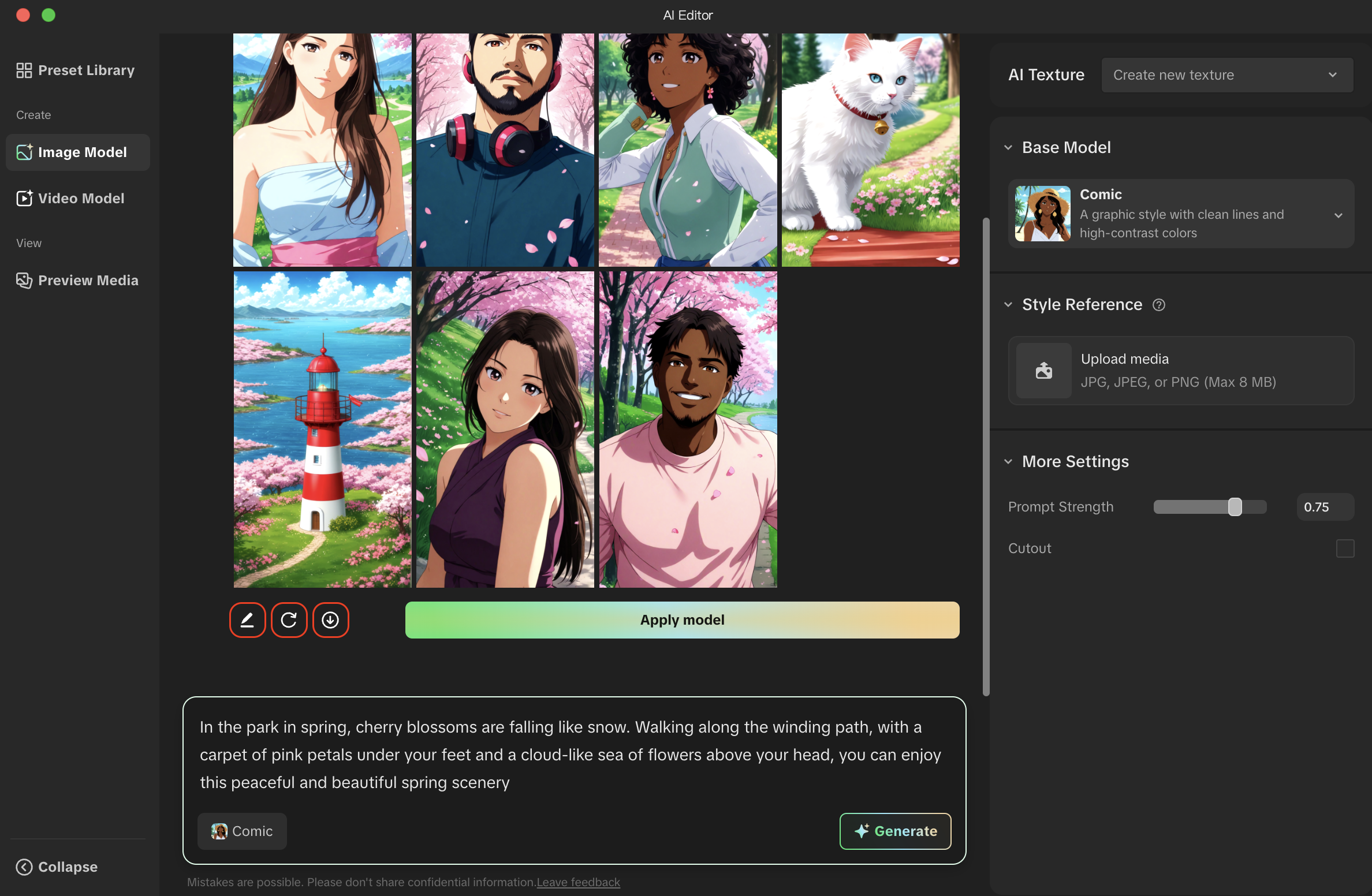Select the white cat thumbnail
The height and width of the screenshot is (896, 1372).
click(x=870, y=150)
